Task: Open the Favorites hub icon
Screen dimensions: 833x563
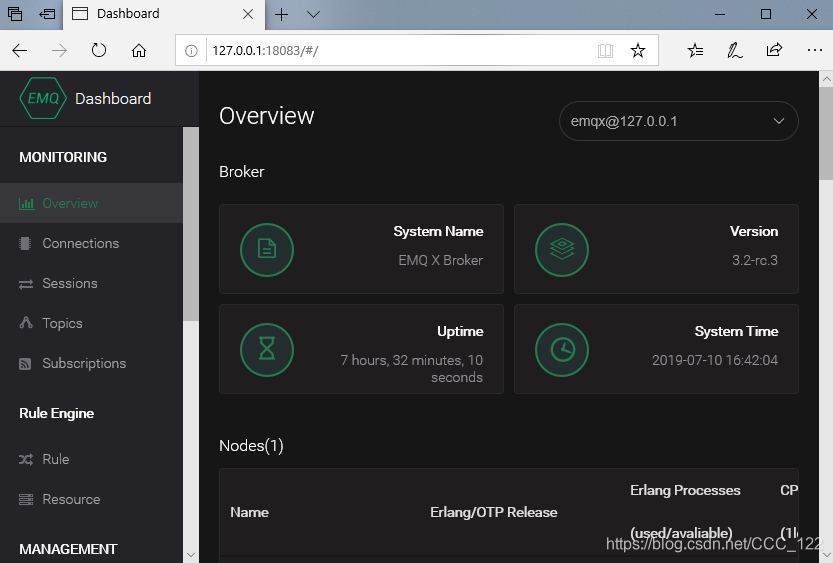Action: (x=695, y=50)
